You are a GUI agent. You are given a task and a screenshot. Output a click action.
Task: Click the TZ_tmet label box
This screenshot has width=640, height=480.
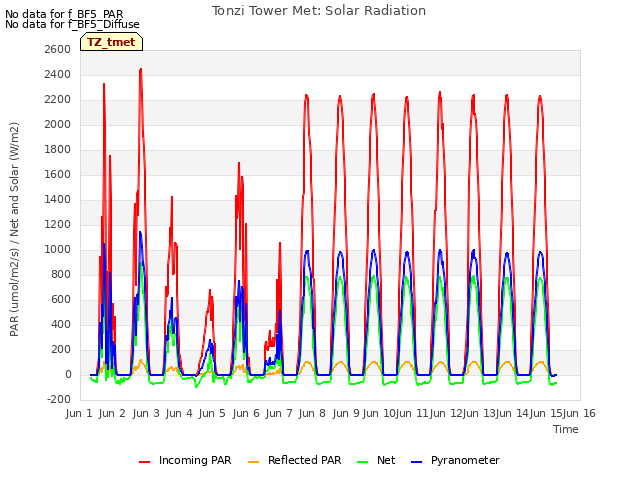(x=111, y=42)
